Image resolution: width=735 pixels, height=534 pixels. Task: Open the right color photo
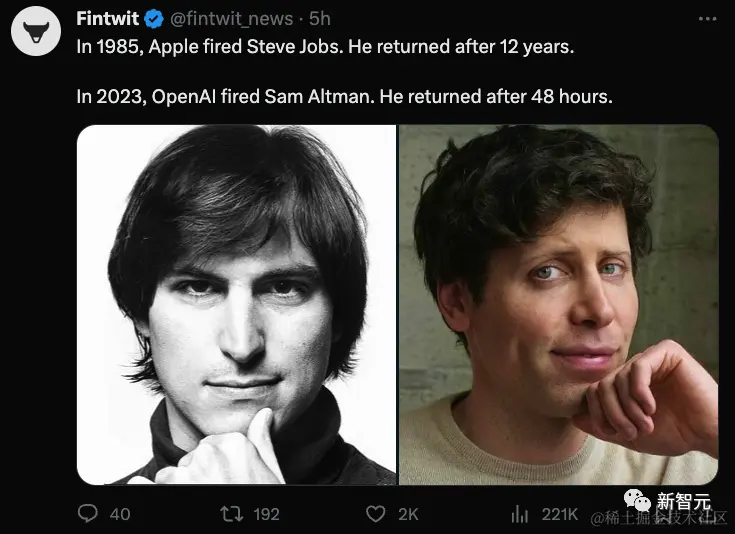pyautogui.click(x=559, y=305)
